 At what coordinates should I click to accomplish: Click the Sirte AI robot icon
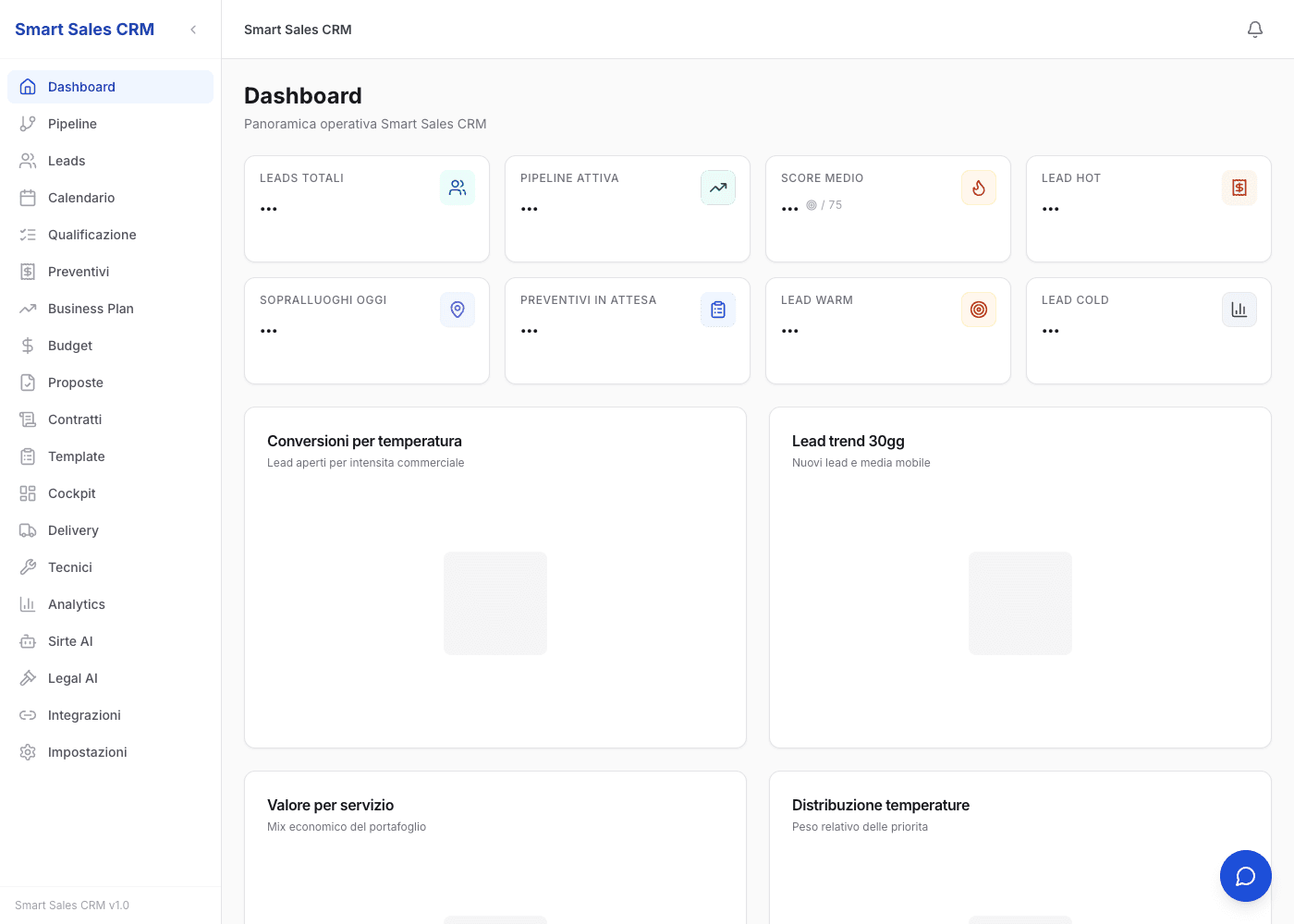[28, 641]
